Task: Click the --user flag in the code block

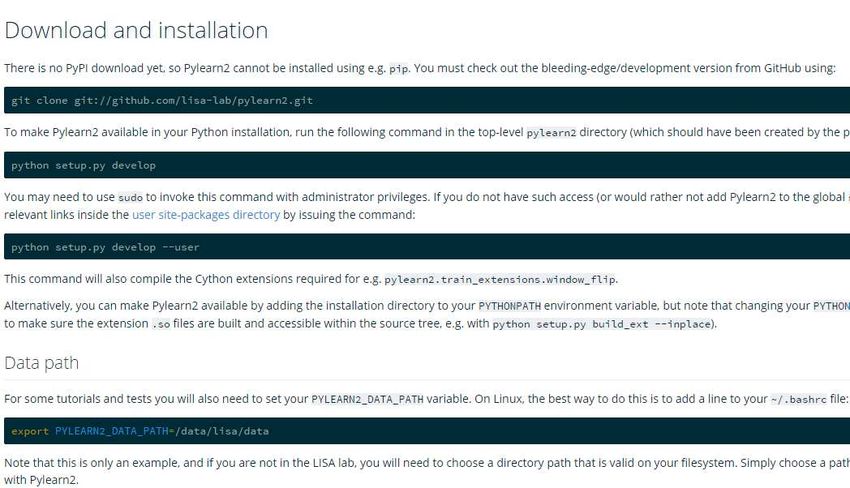Action: click(181, 247)
